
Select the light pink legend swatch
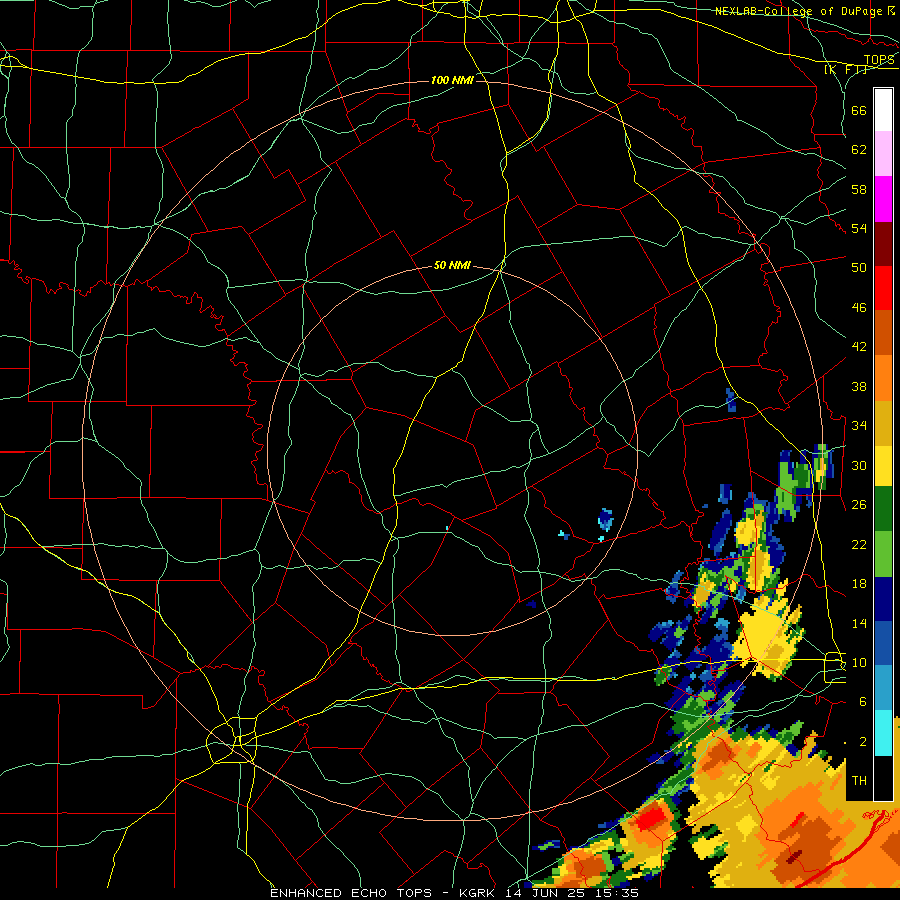[883, 154]
